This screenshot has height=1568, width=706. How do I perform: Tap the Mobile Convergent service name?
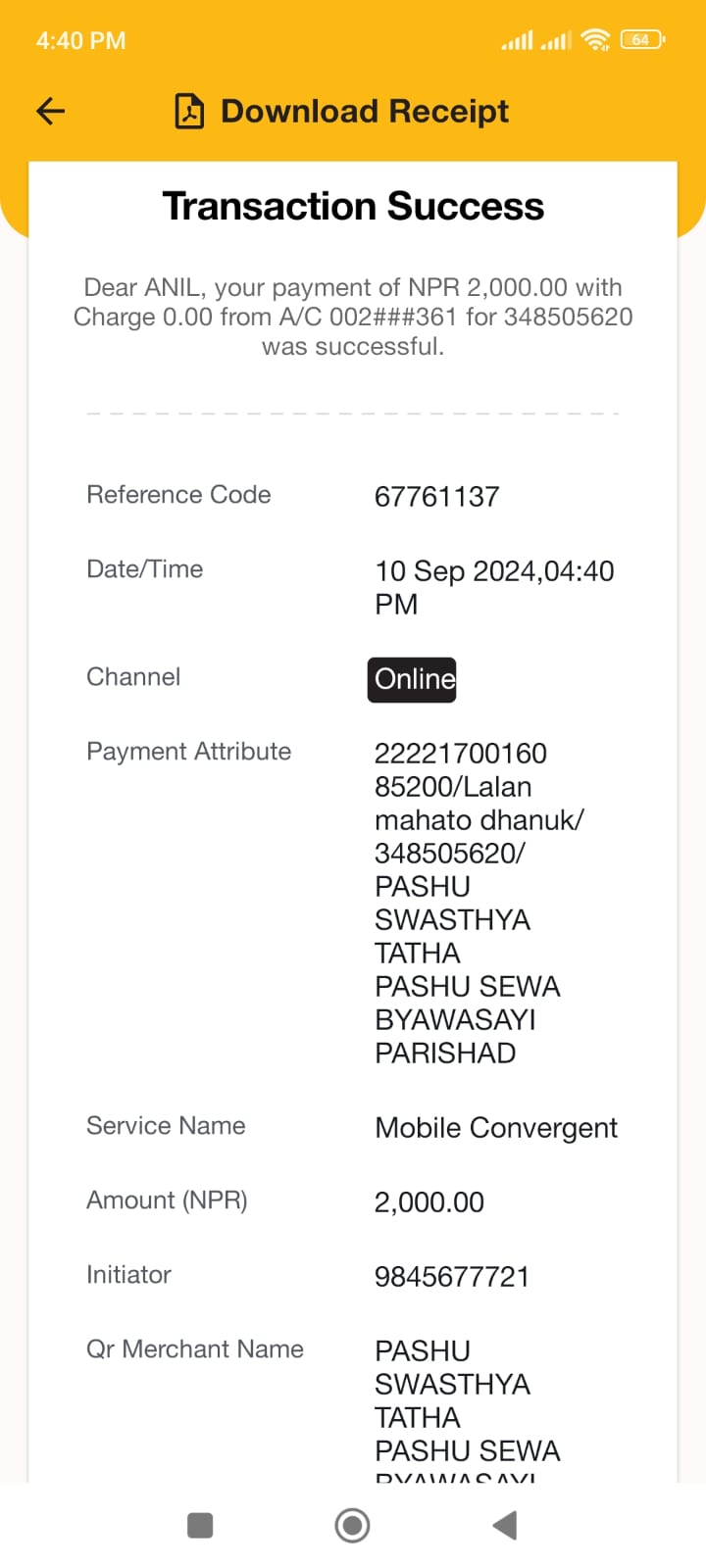click(x=496, y=1128)
